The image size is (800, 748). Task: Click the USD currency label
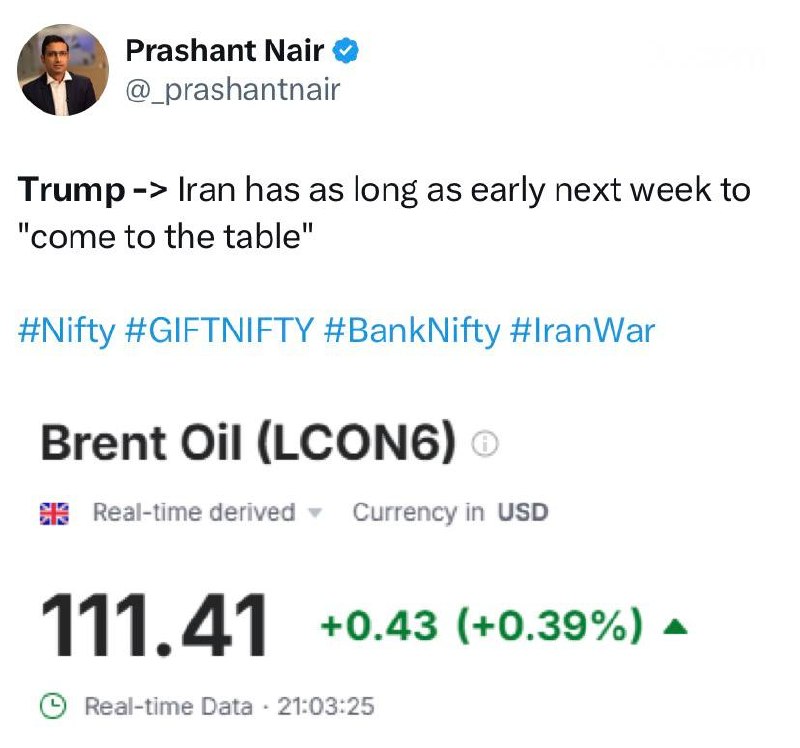tap(523, 512)
